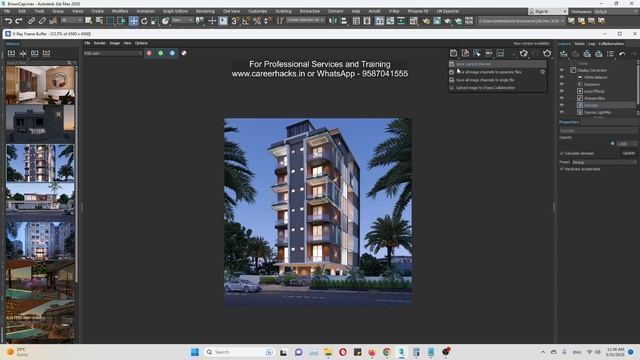Open the Workspaces Default dropdown
This screenshot has width=640, height=360.
pos(616,11)
